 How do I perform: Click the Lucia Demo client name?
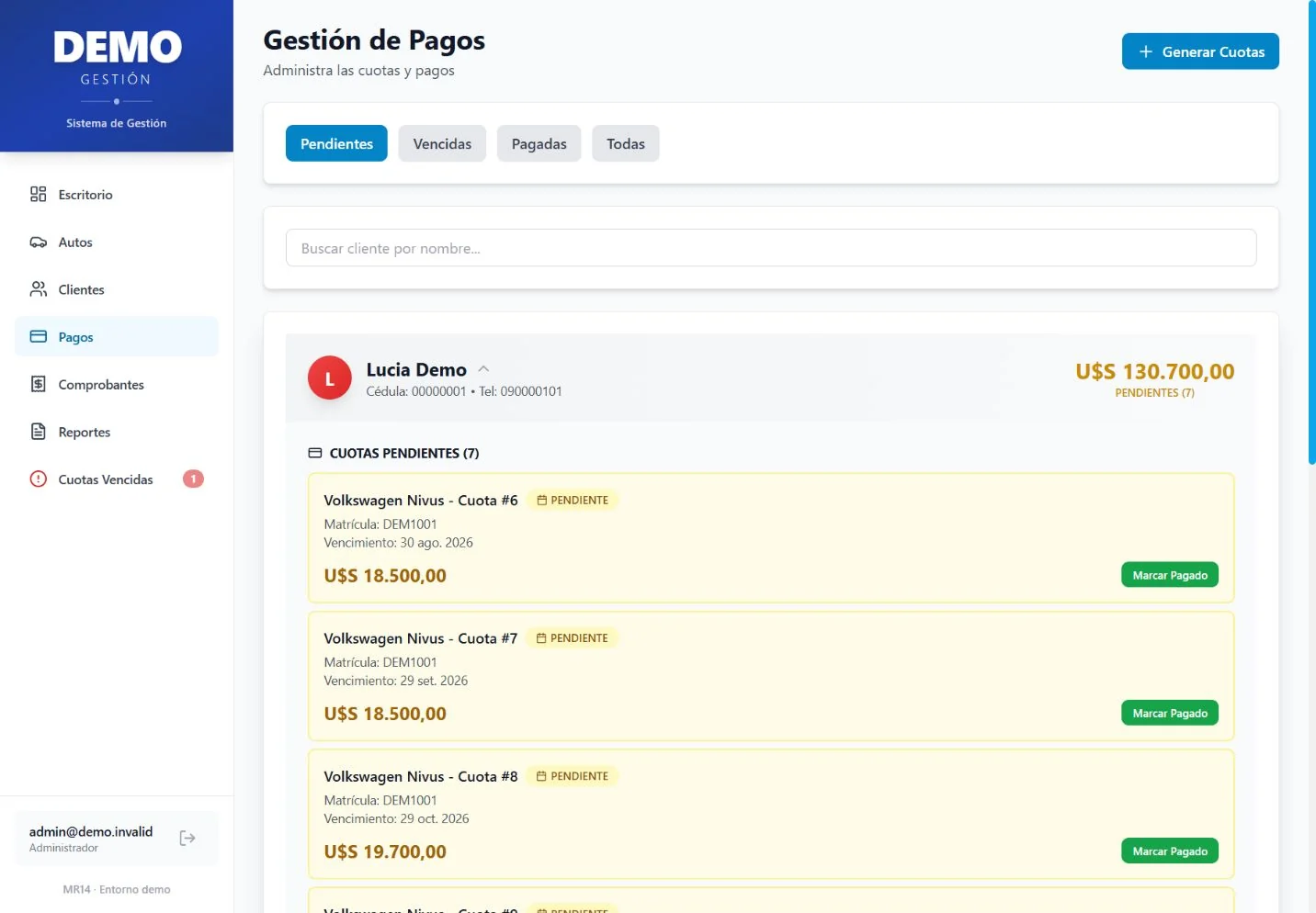(416, 369)
